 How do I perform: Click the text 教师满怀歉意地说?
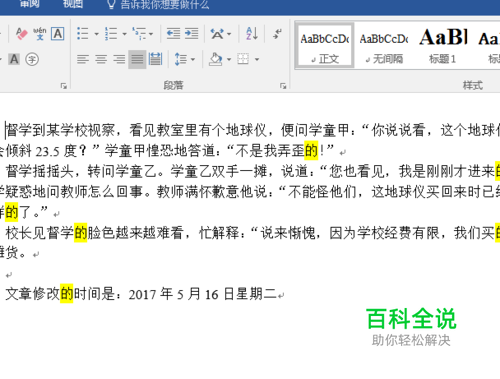click(x=212, y=192)
